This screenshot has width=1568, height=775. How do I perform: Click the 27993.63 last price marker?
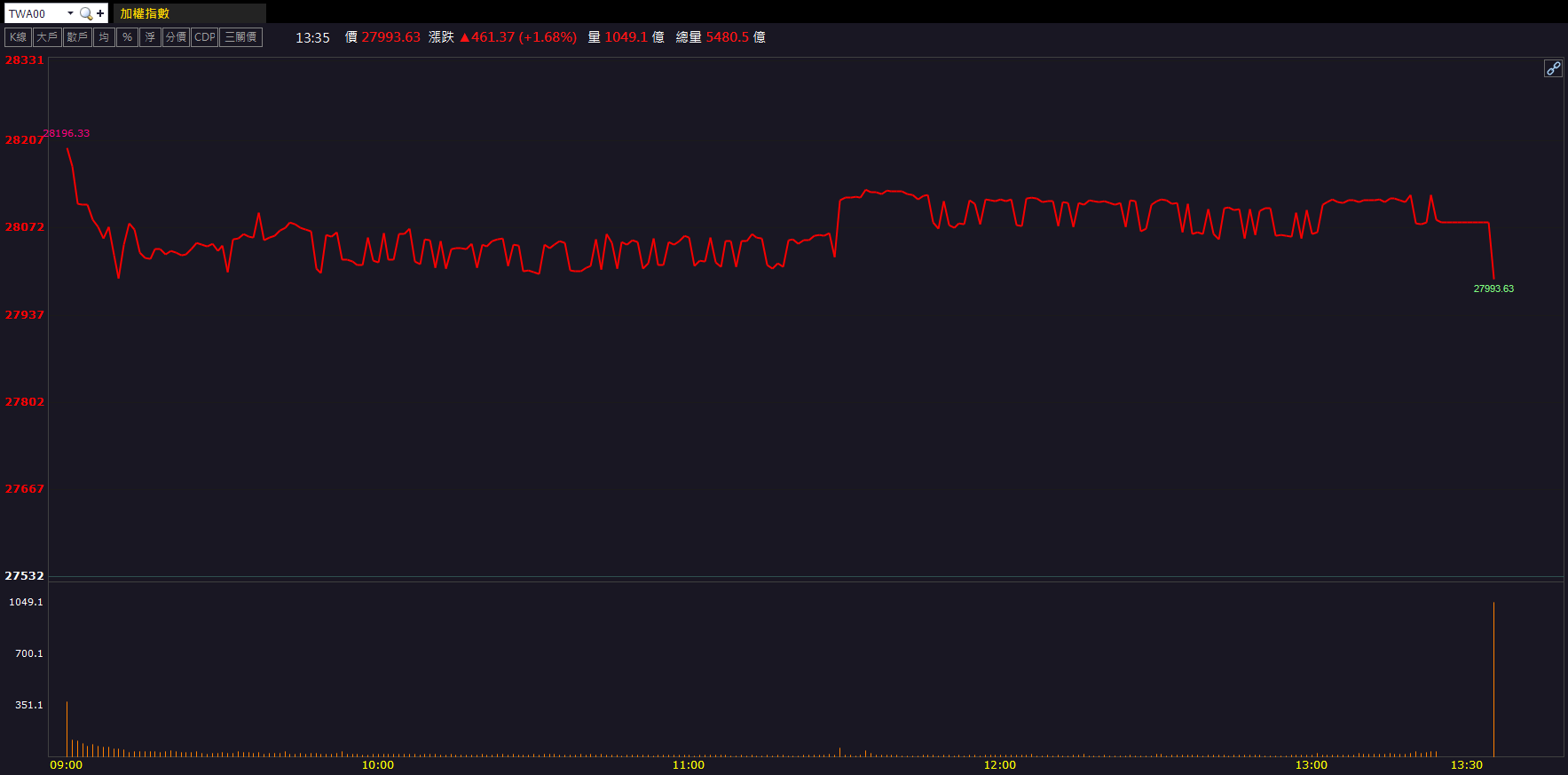click(1493, 289)
